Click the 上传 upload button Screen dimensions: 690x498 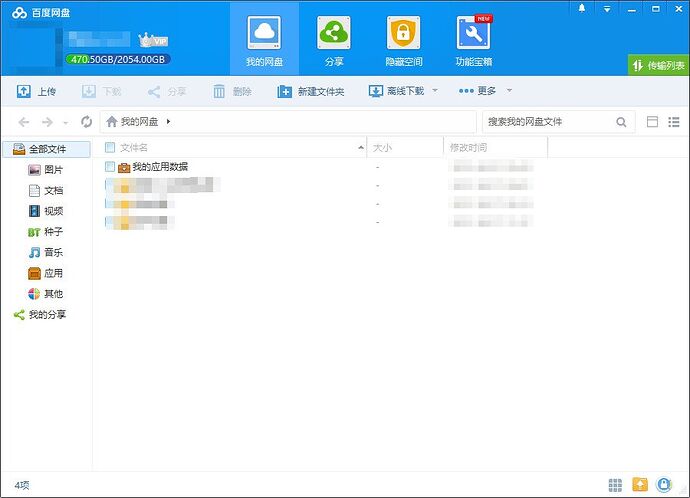pos(37,91)
